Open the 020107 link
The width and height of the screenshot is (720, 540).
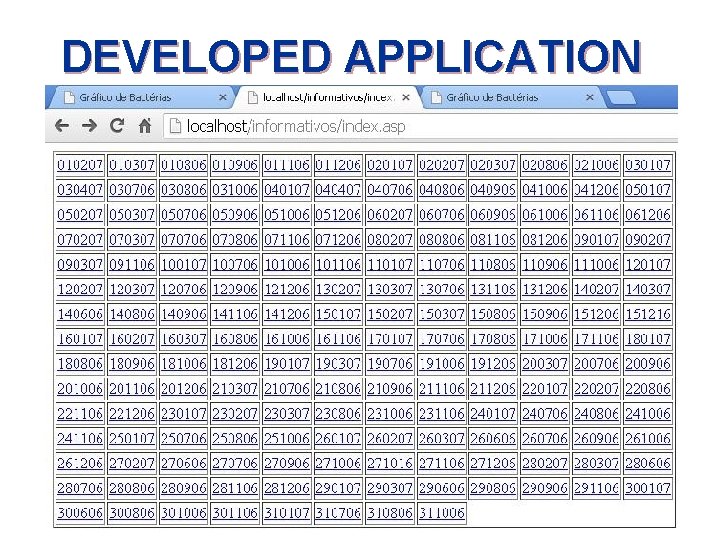click(390, 164)
